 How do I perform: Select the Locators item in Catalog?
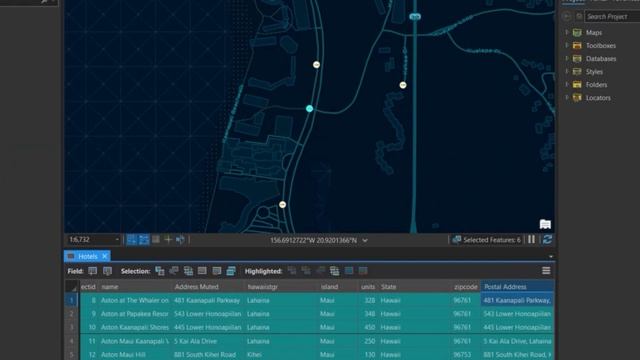[598, 98]
